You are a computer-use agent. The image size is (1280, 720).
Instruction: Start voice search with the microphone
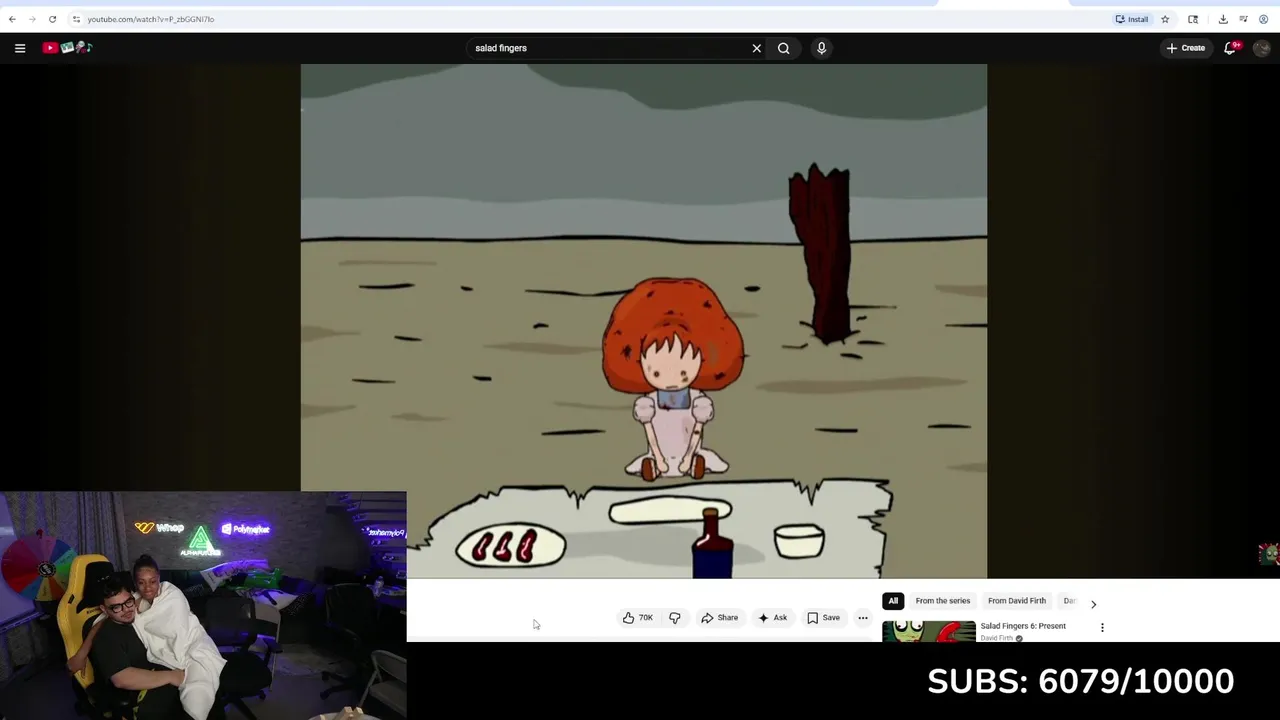[821, 48]
